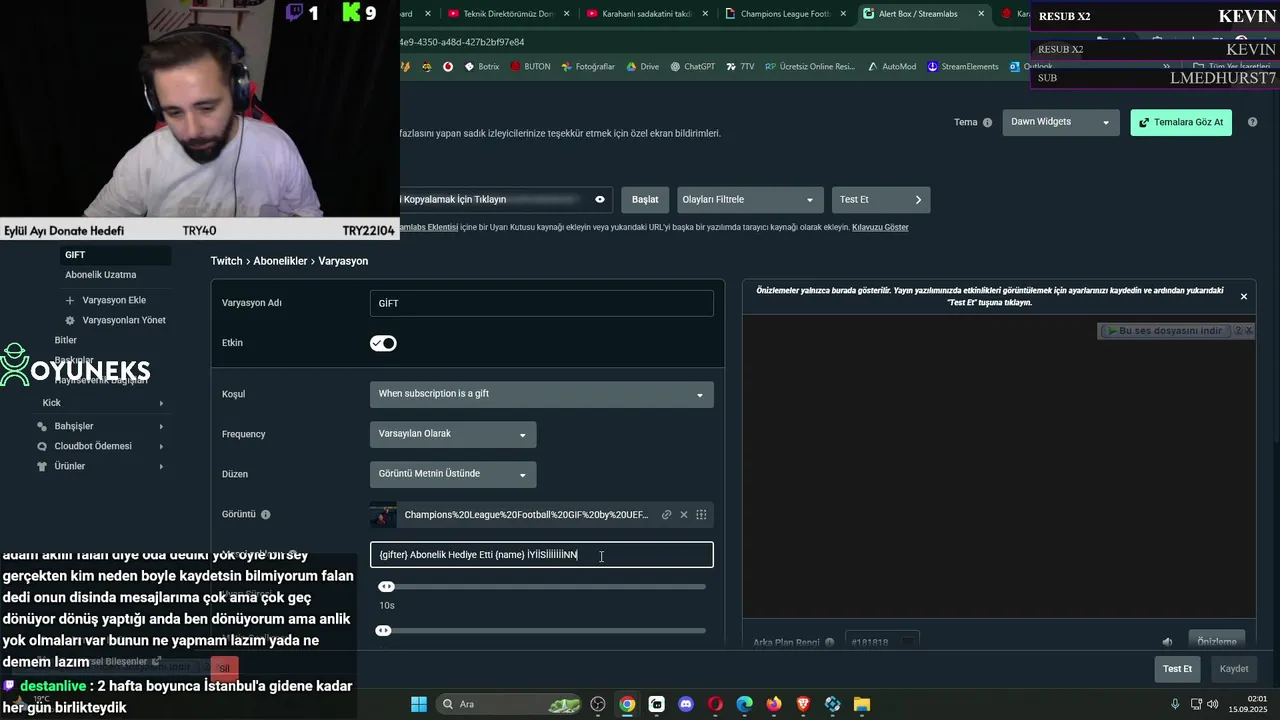Click the Kaydet button
The width and height of the screenshot is (1280, 720).
pos(1234,669)
